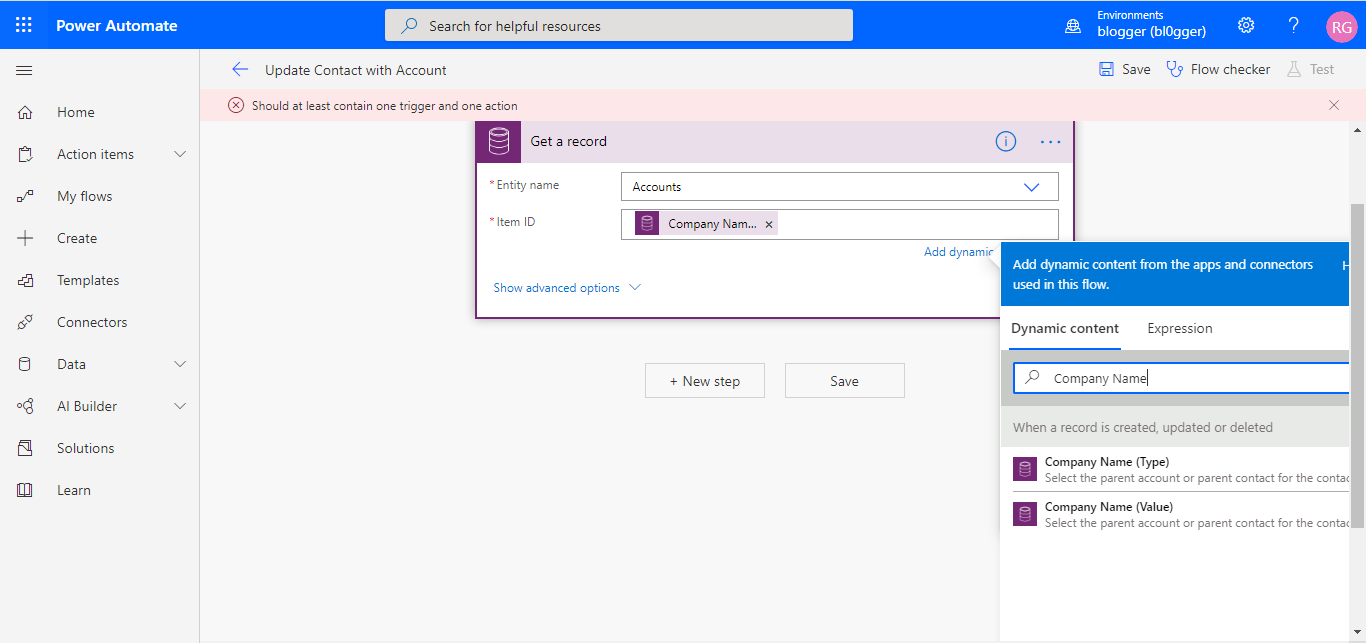Open the Get a record ellipsis menu

[x=1050, y=141]
